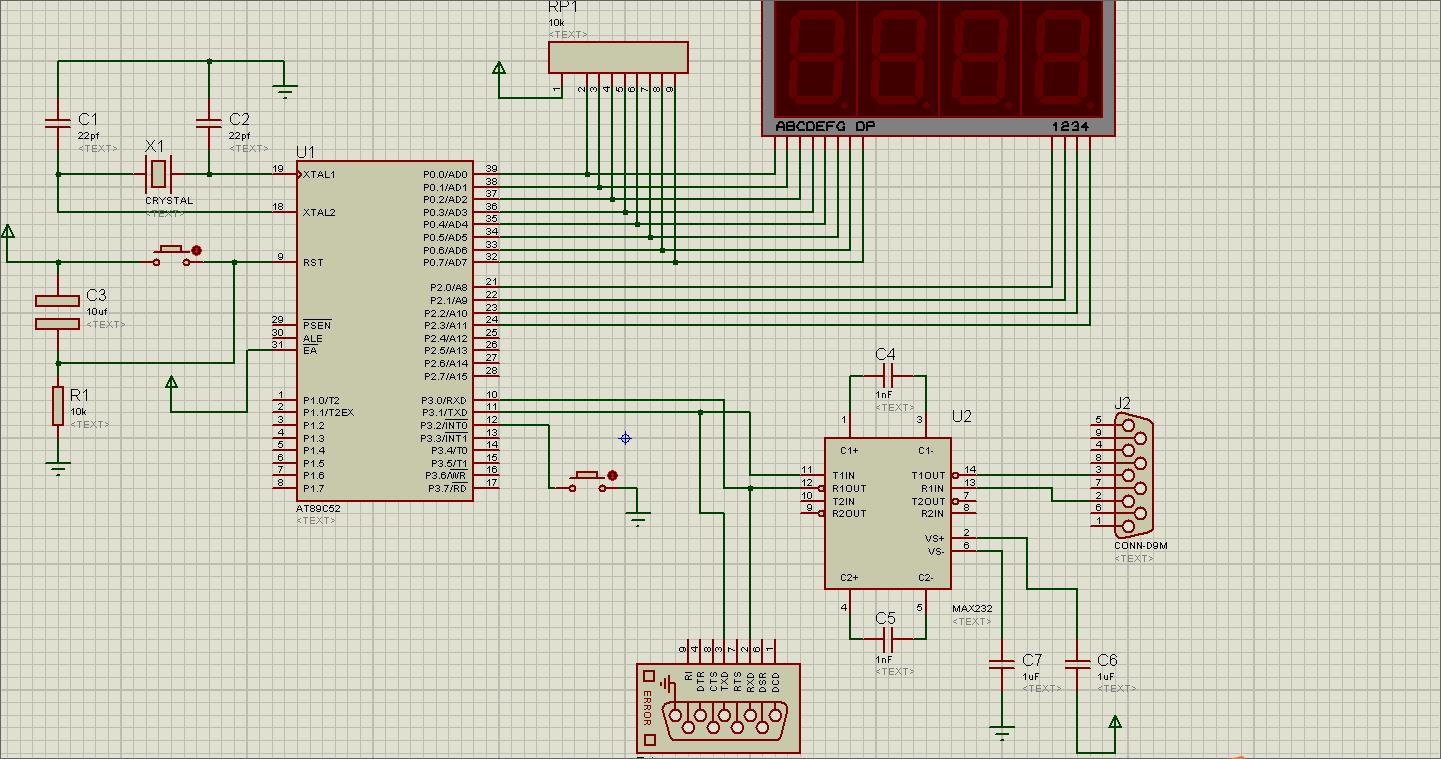Click the 'RST' pin label
Image resolution: width=1441 pixels, height=759 pixels.
pos(313,262)
